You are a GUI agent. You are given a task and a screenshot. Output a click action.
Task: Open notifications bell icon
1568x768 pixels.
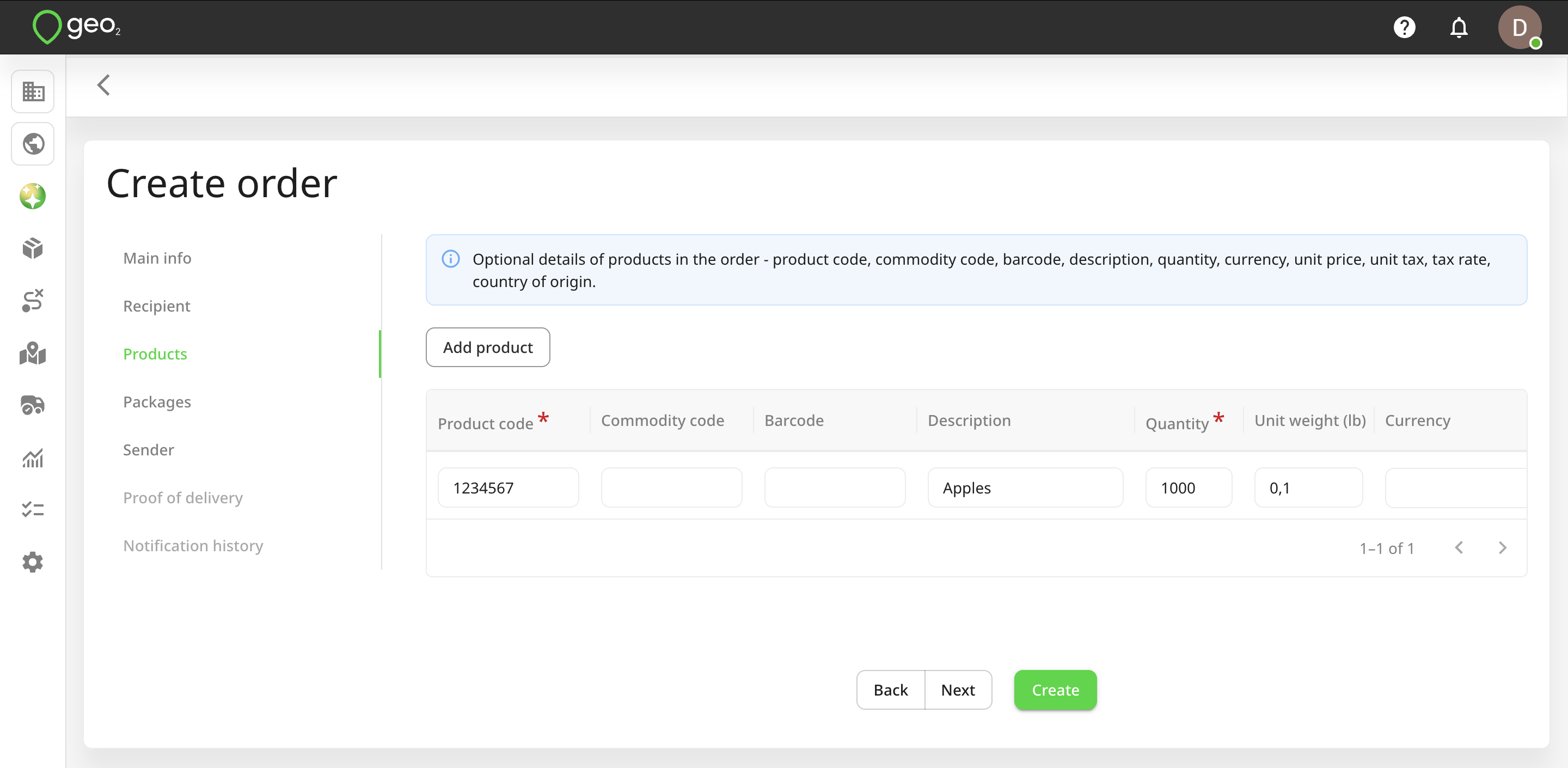pyautogui.click(x=1459, y=27)
